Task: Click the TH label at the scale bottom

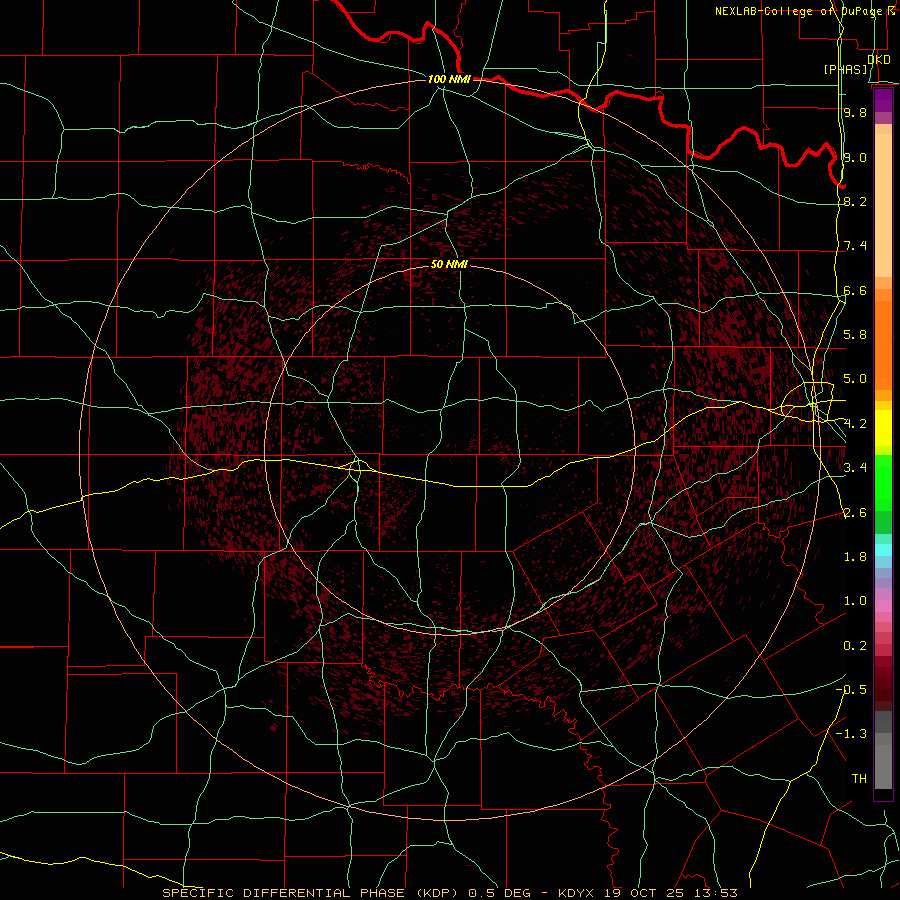Action: tap(859, 778)
